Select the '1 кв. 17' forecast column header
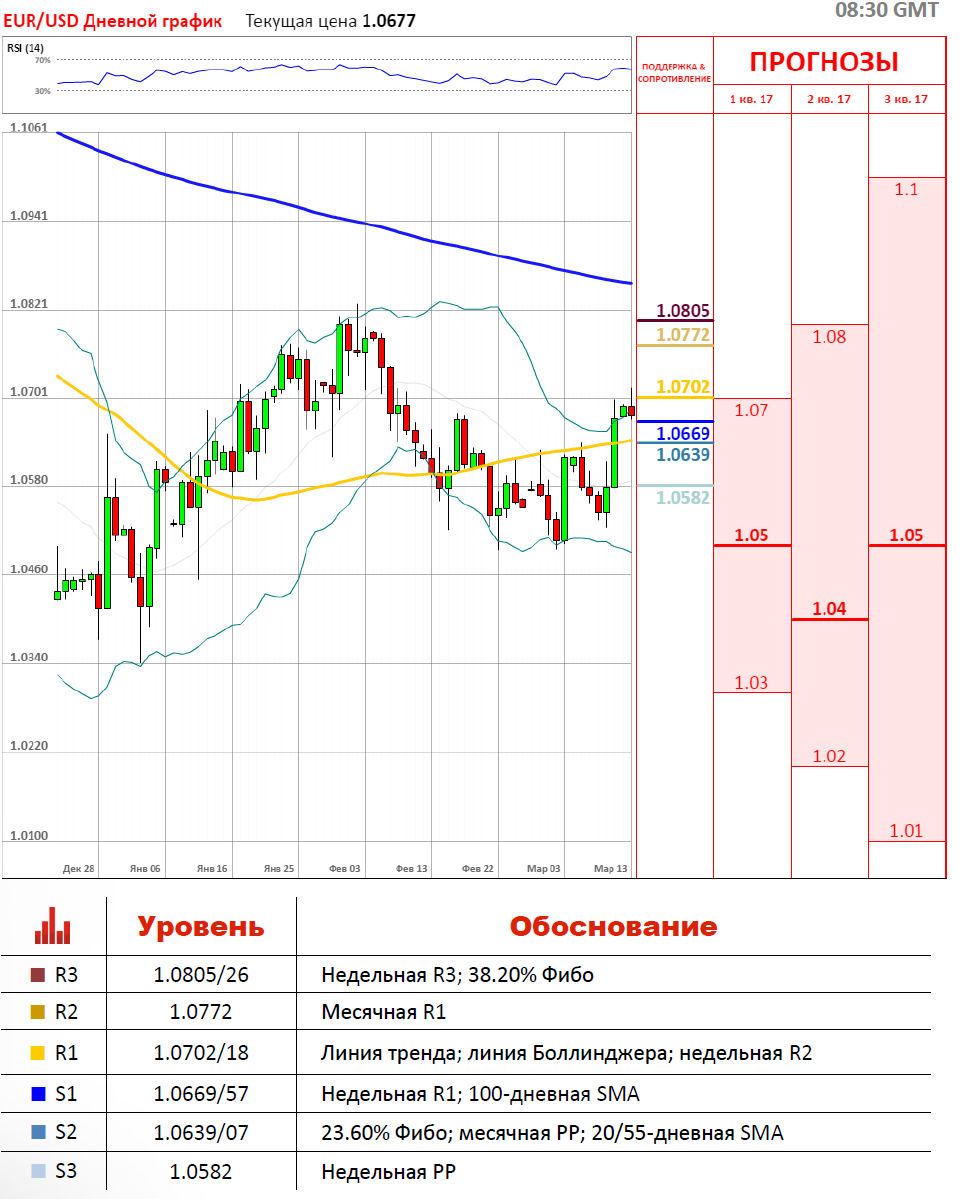Image resolution: width=970 pixels, height=1199 pixels. (x=751, y=99)
